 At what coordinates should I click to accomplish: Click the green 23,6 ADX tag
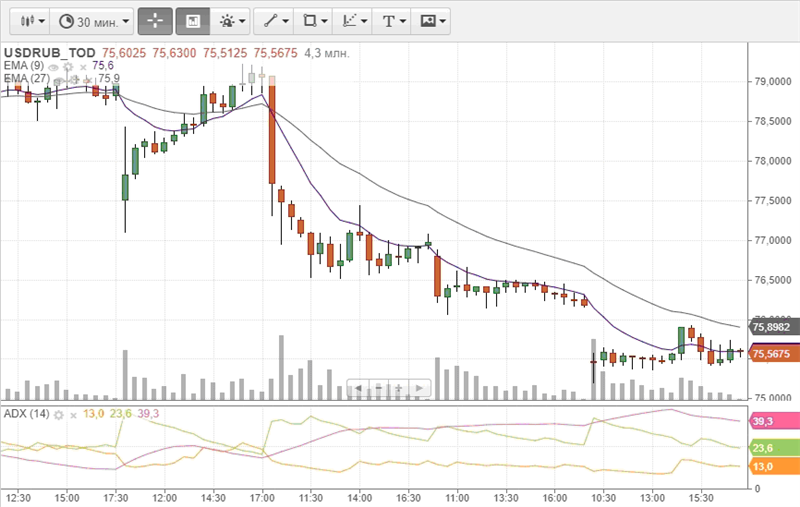click(773, 448)
